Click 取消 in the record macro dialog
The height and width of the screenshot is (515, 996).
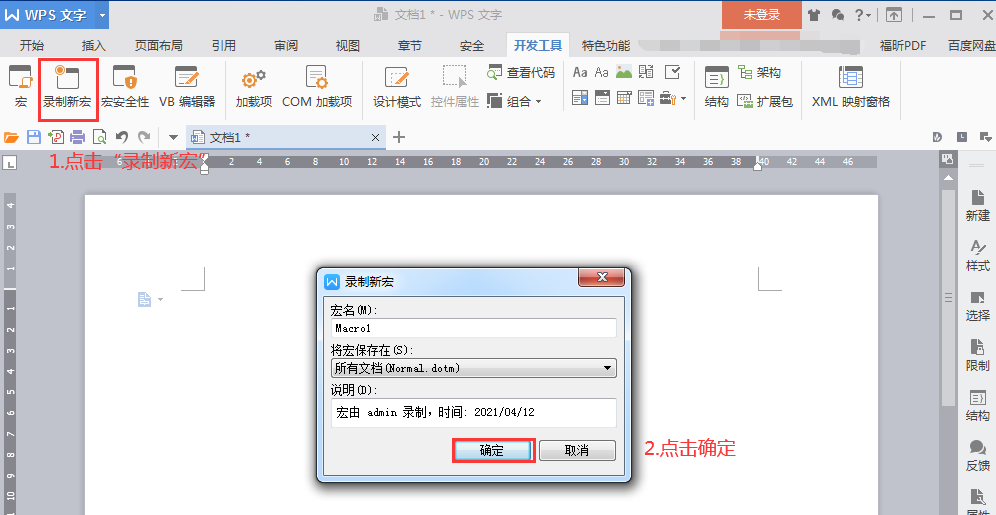coord(577,450)
